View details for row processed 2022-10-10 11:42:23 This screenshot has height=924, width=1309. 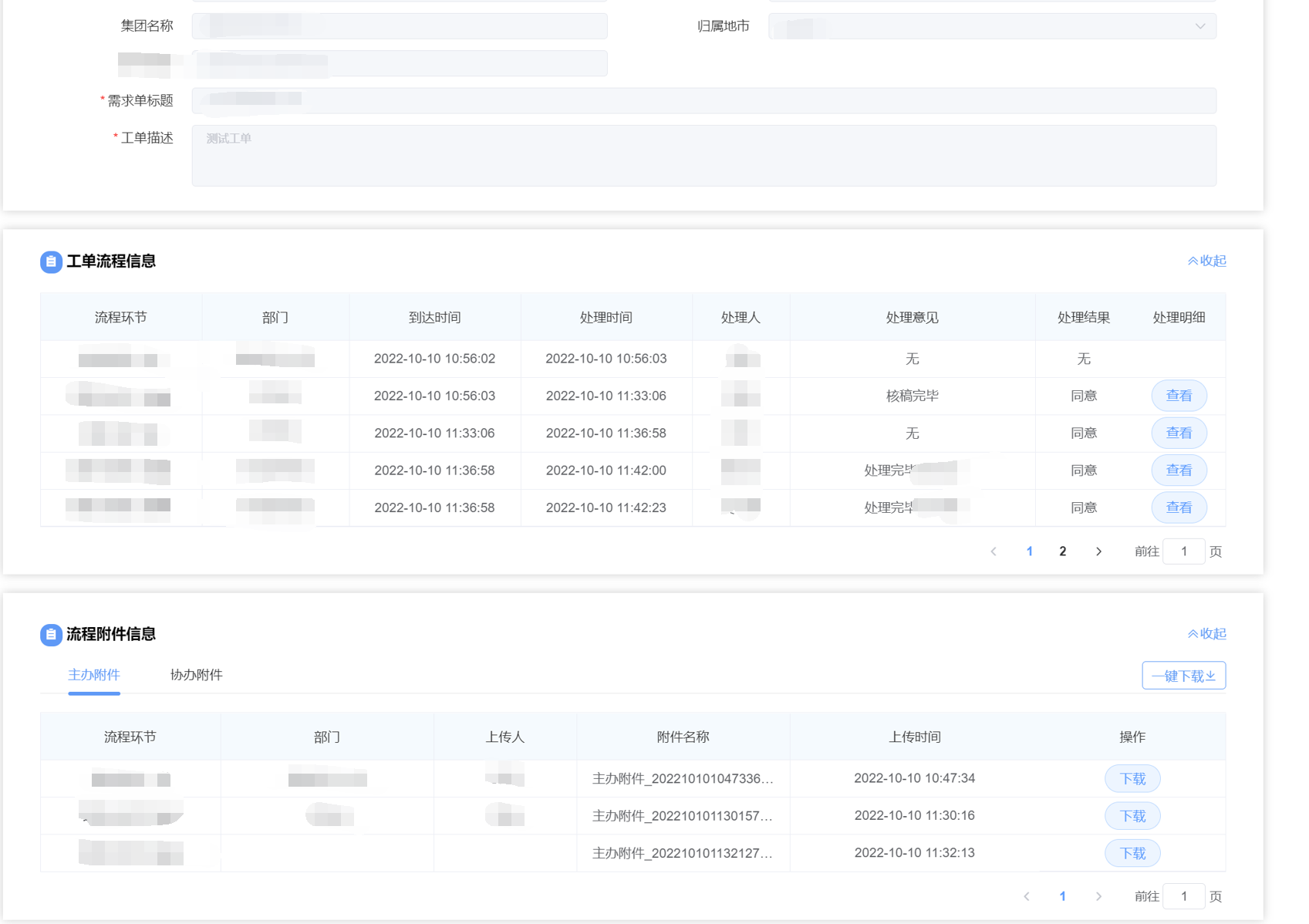click(x=1179, y=508)
